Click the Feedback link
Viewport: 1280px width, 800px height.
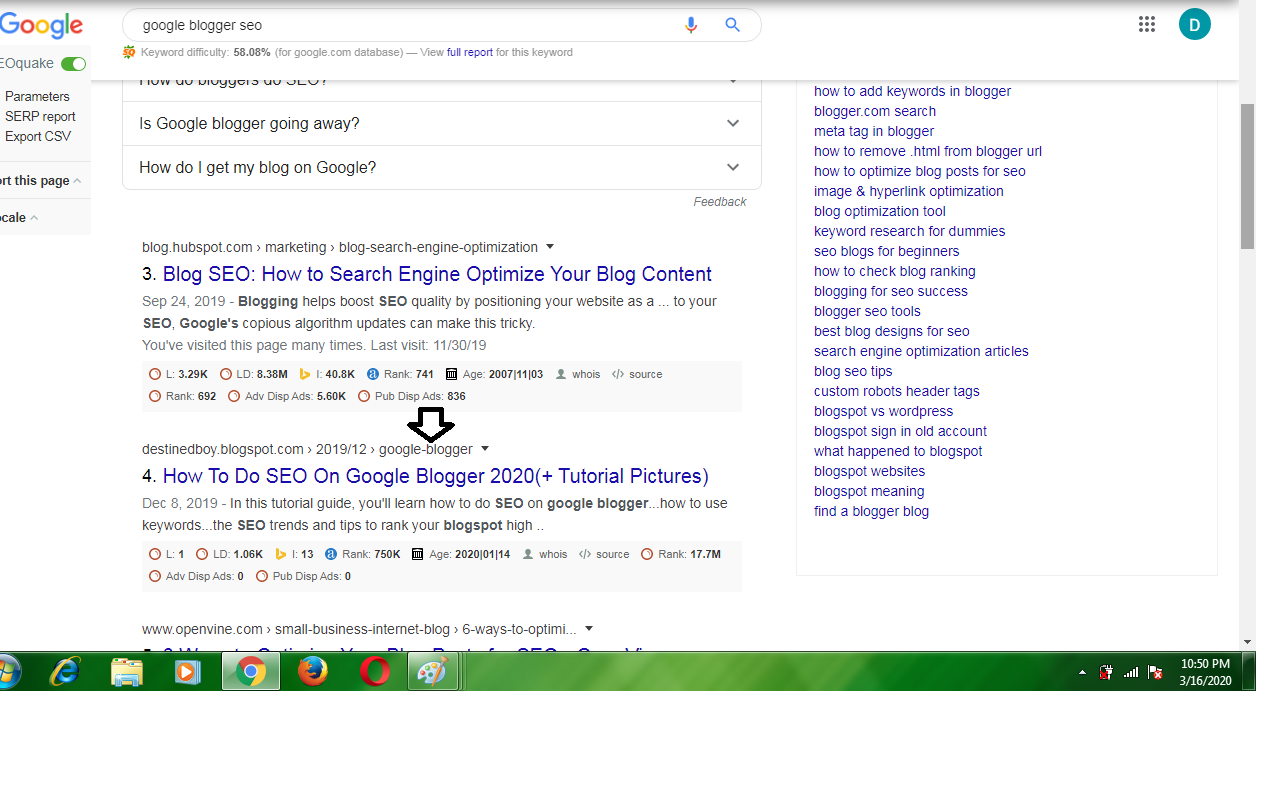(x=720, y=202)
